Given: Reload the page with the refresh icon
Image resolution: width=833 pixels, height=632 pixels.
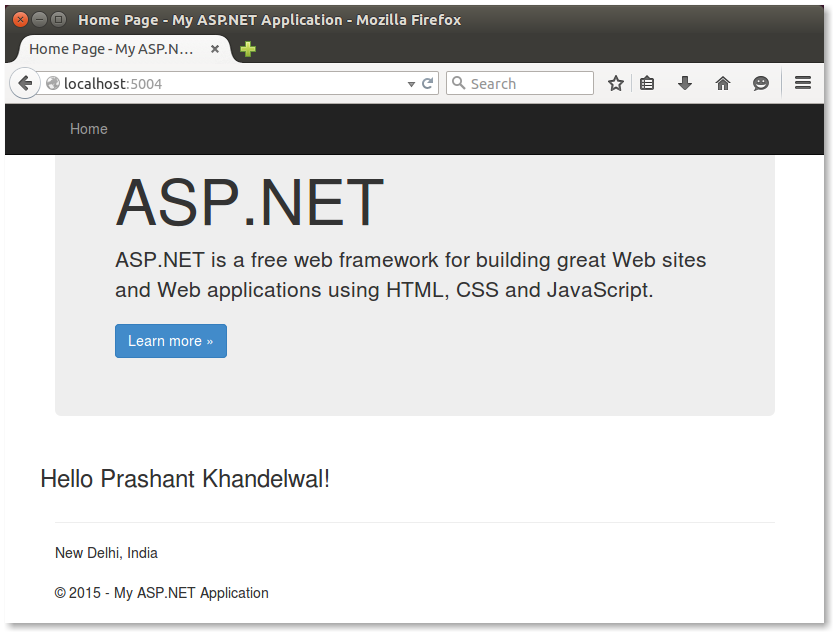Looking at the screenshot, I should pyautogui.click(x=428, y=83).
